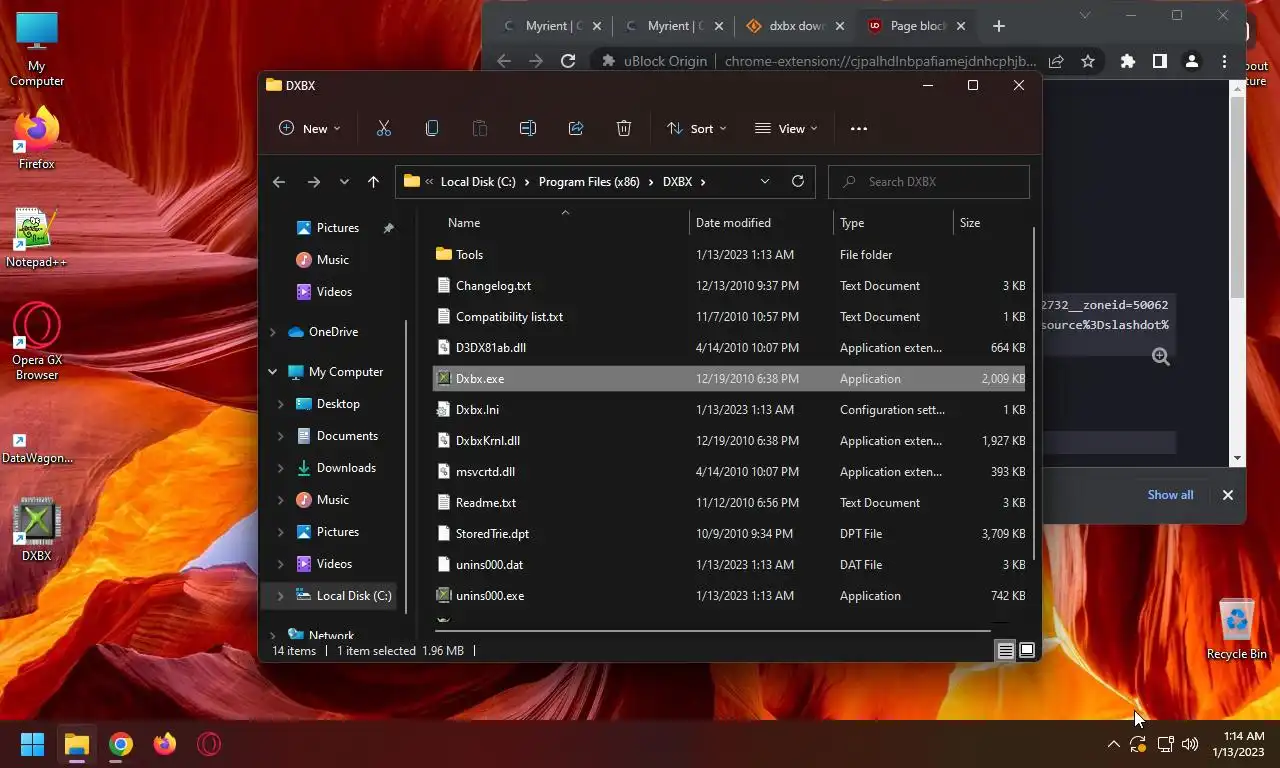Screen dimensions: 1280x768
Task: Click the volume icon in system tray
Action: 1190,744
